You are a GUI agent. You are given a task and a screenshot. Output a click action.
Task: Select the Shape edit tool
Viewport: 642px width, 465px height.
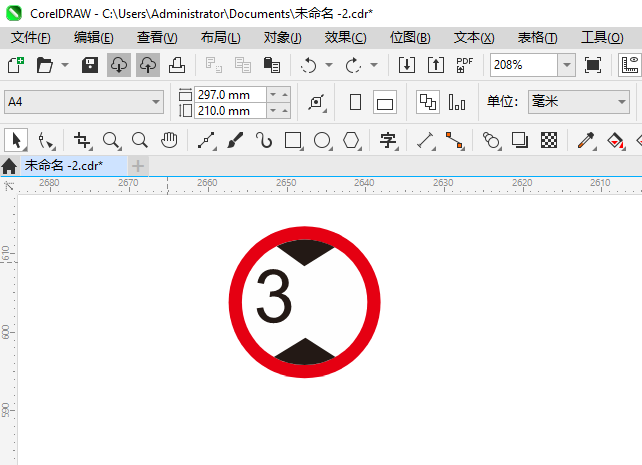[45, 140]
